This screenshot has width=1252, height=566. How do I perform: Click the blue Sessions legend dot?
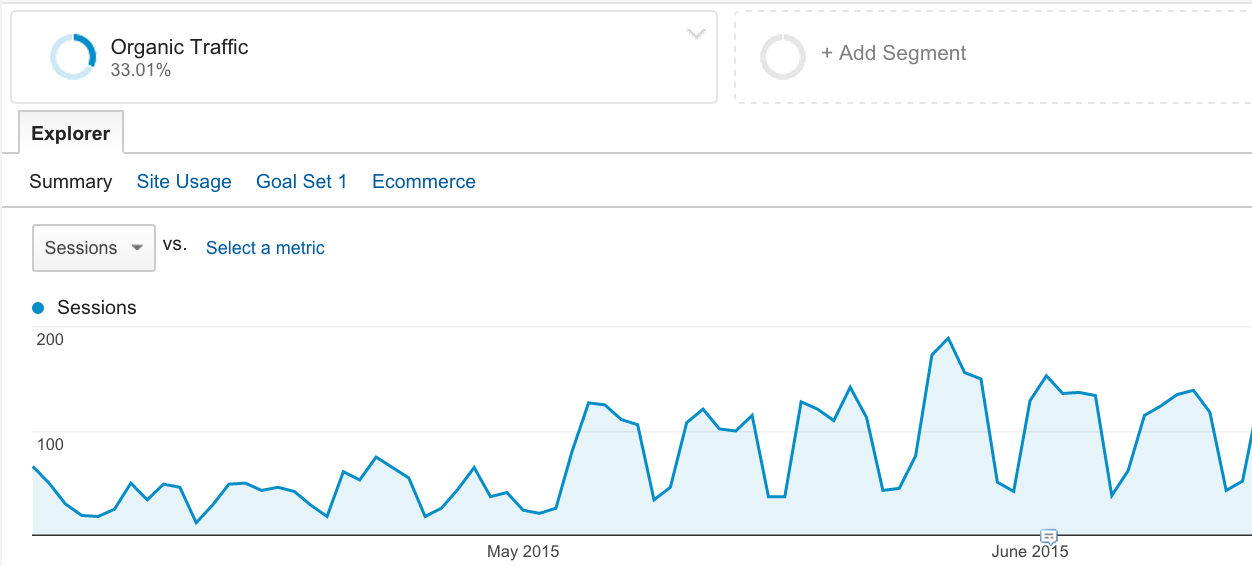click(39, 308)
